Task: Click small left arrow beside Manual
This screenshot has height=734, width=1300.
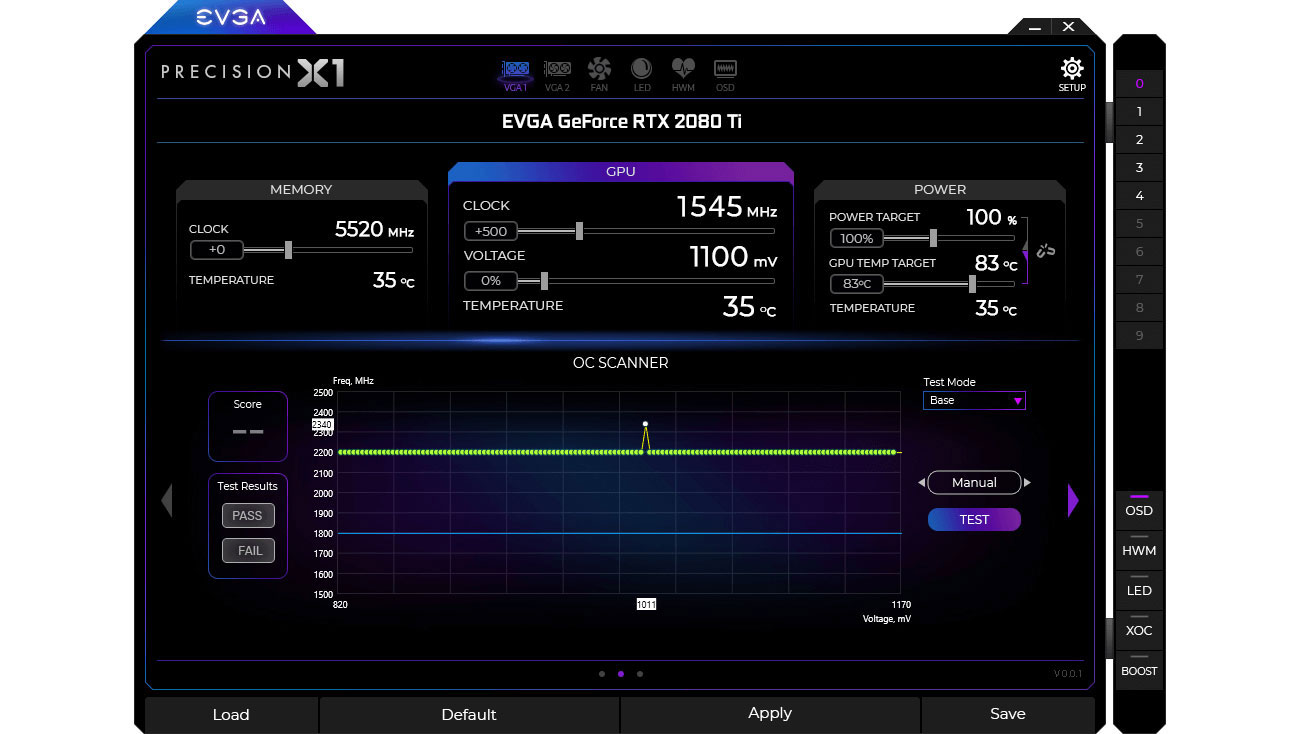Action: 921,483
